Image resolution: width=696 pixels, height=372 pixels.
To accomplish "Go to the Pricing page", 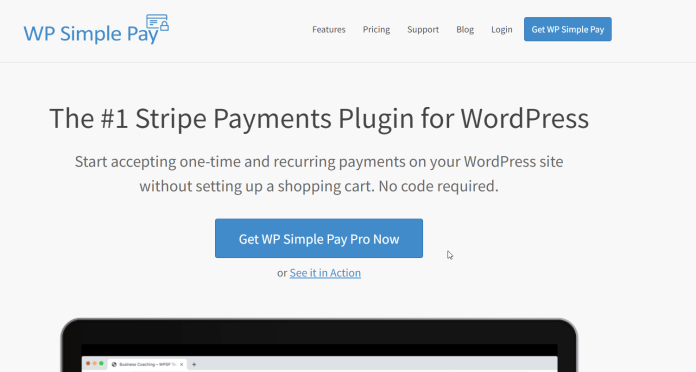I will click(376, 29).
